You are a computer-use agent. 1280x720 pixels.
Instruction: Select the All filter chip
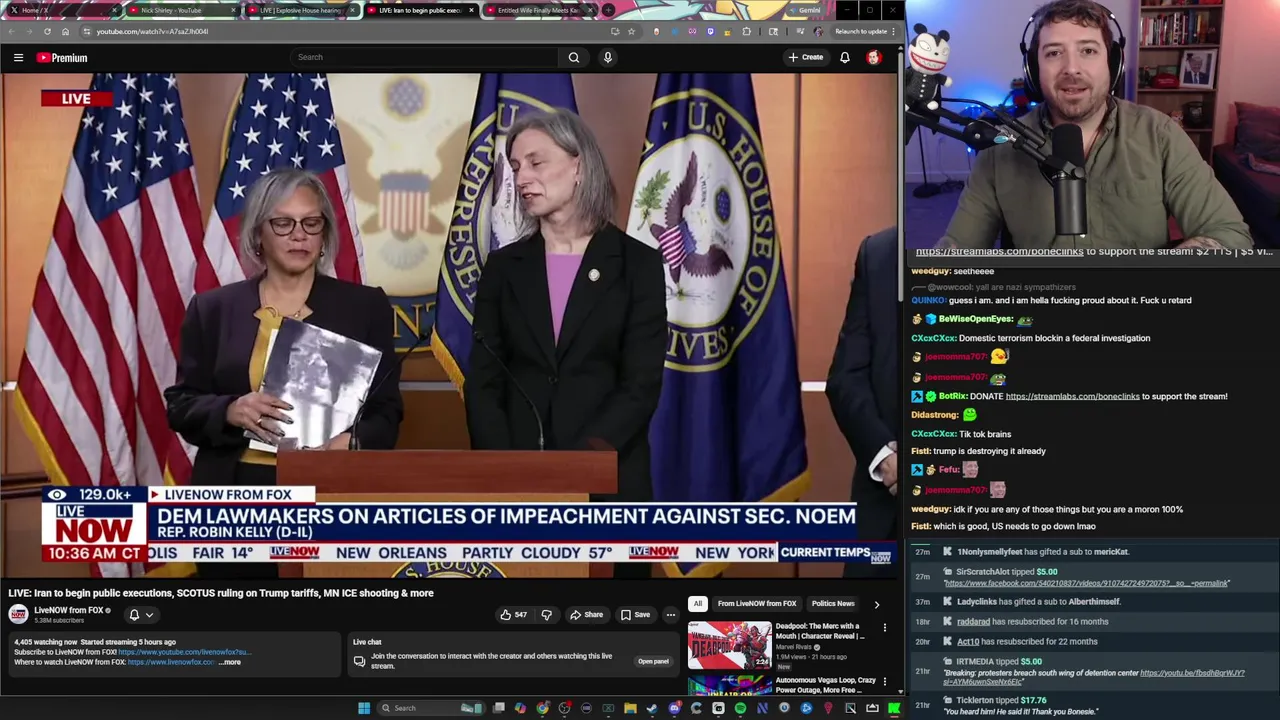point(697,604)
